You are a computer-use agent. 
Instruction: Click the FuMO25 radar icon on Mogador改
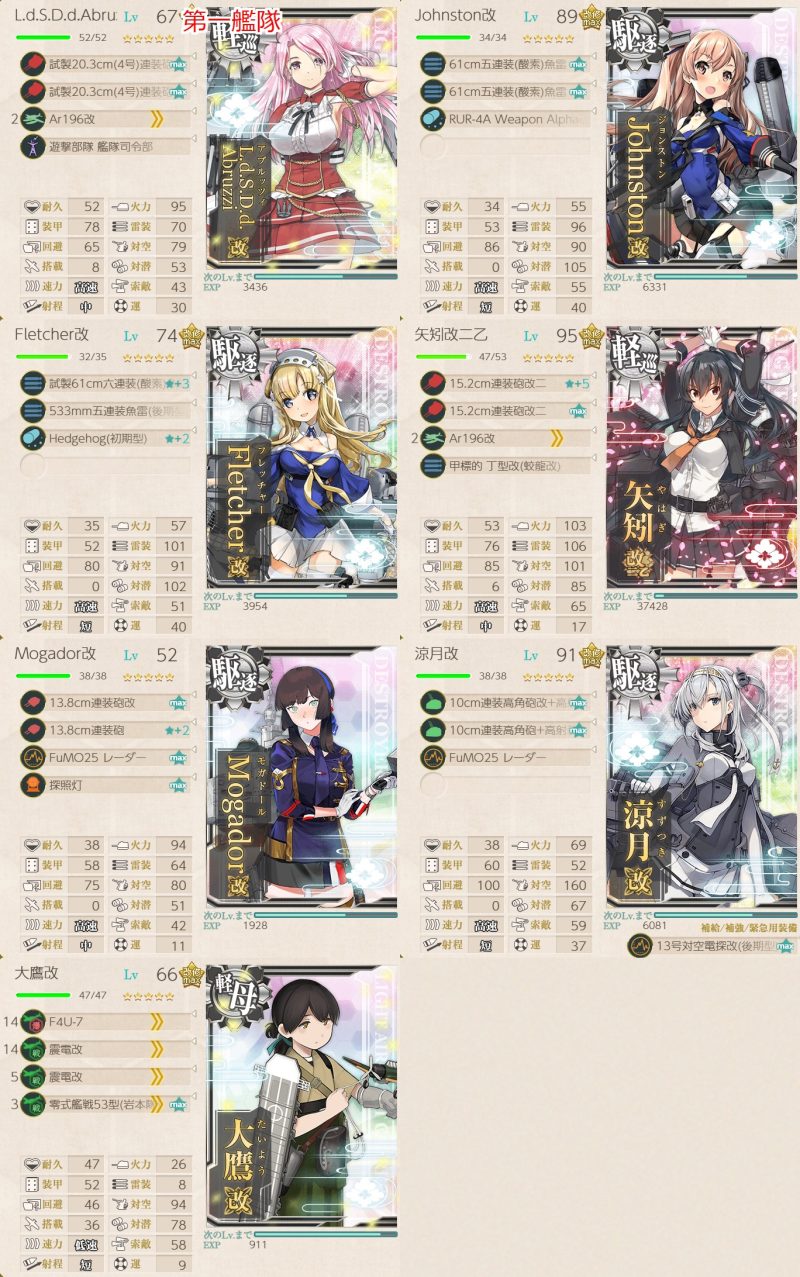(31, 757)
